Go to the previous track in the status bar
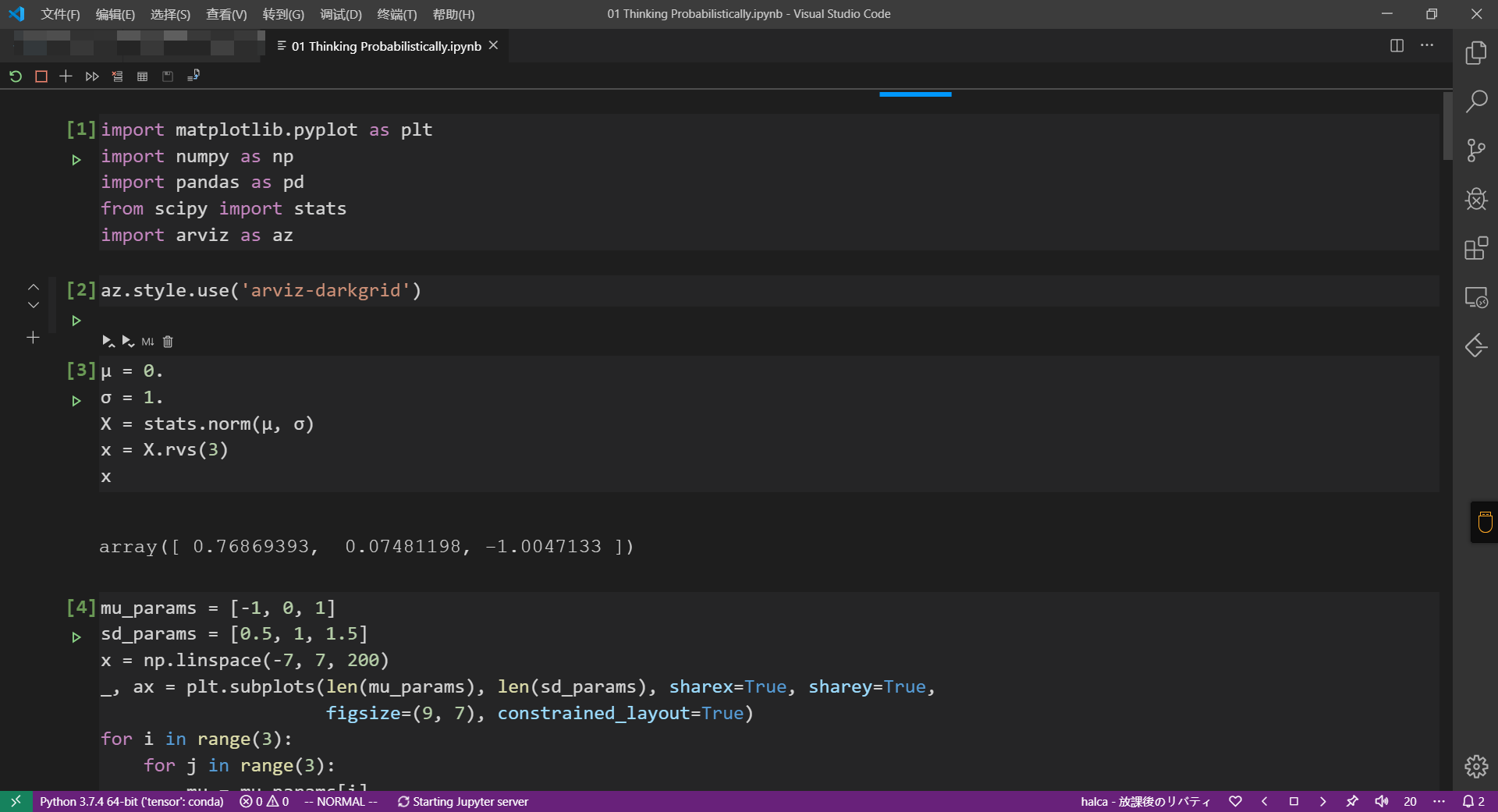This screenshot has width=1498, height=812. pyautogui.click(x=1264, y=801)
